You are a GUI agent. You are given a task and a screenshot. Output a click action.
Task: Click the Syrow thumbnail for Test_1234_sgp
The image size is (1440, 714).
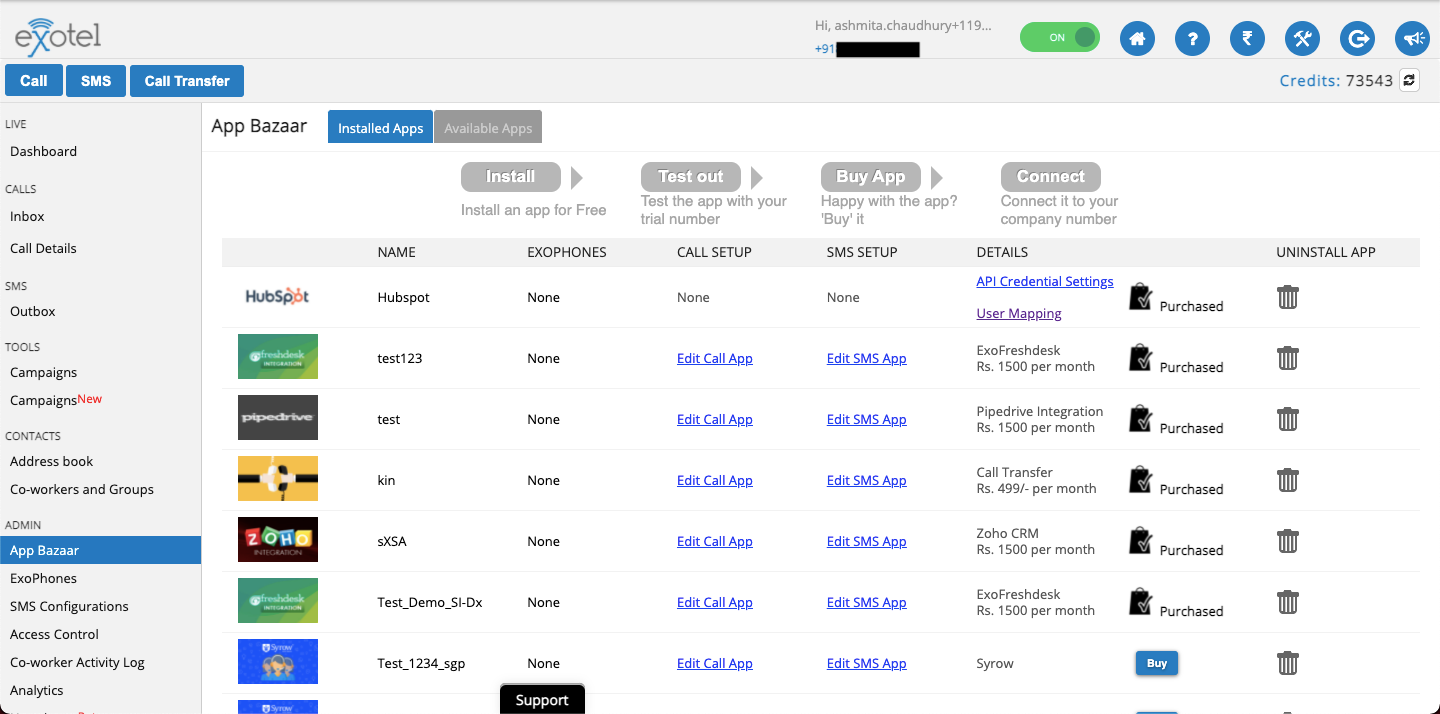(x=278, y=662)
